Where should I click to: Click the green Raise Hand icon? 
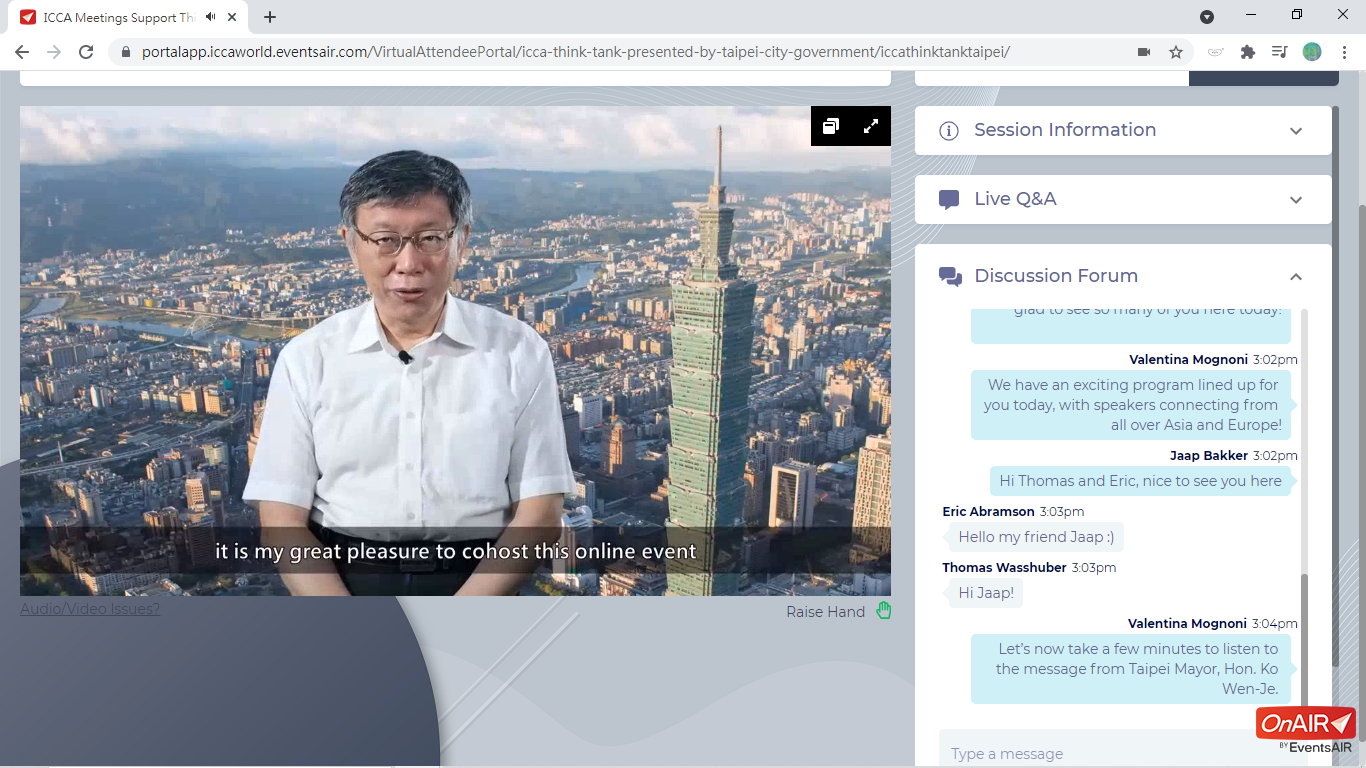pyautogui.click(x=884, y=611)
